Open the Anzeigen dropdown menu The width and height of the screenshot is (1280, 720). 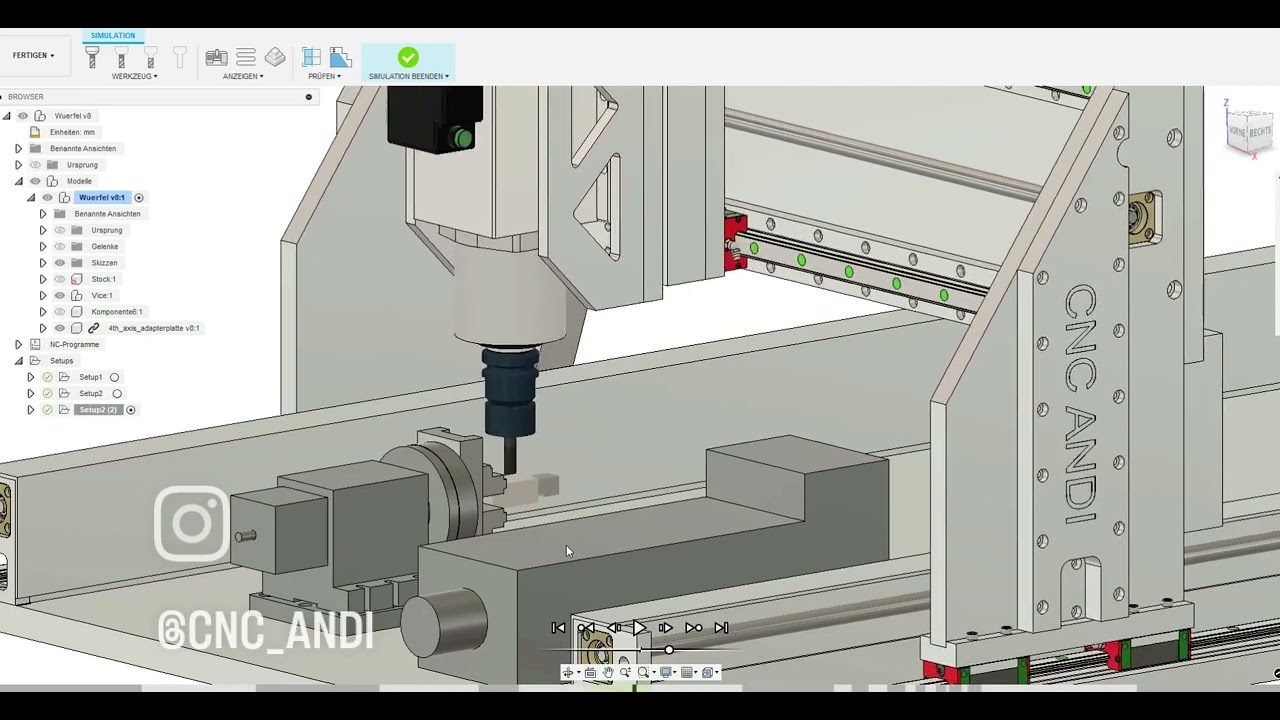point(243,77)
